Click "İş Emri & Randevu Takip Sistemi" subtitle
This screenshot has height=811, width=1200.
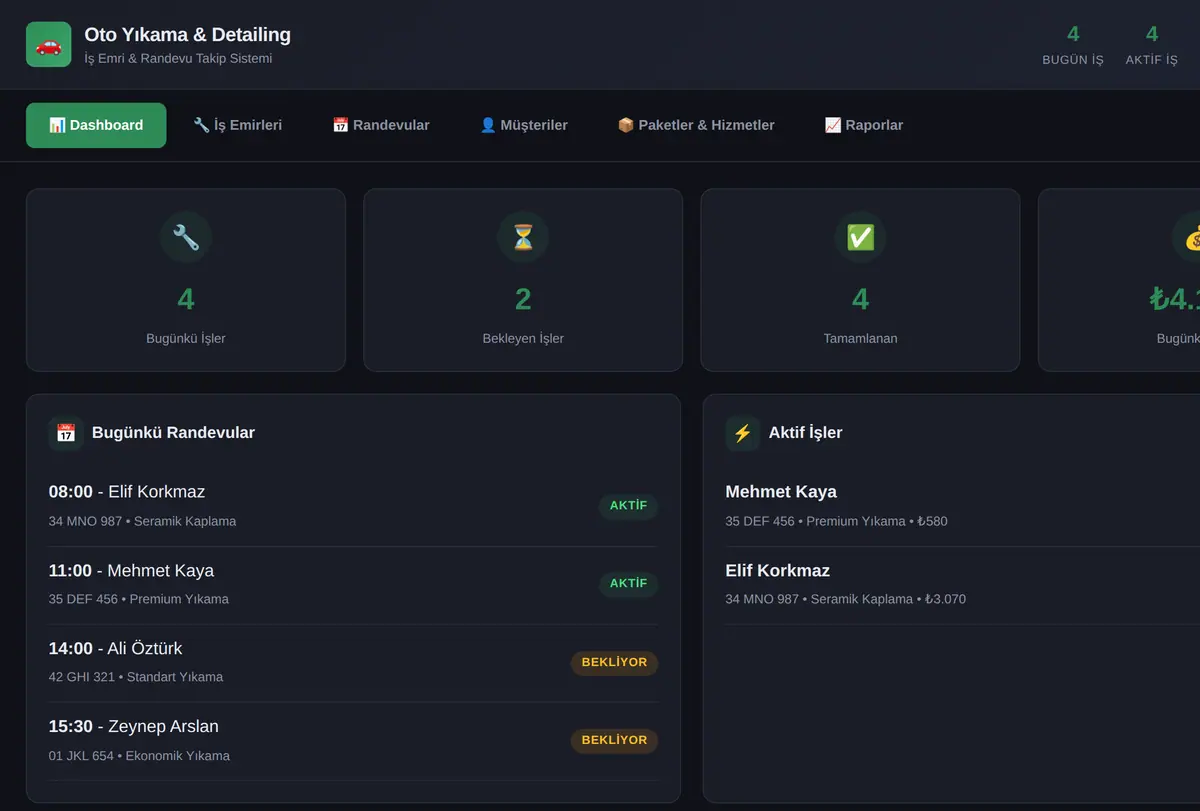coord(178,59)
